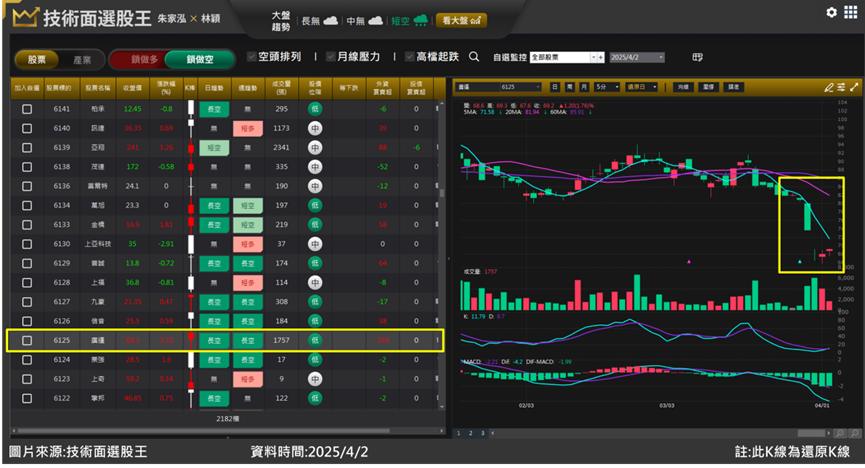Toggle the 月線壓力 checkbox

pyautogui.click(x=330, y=56)
